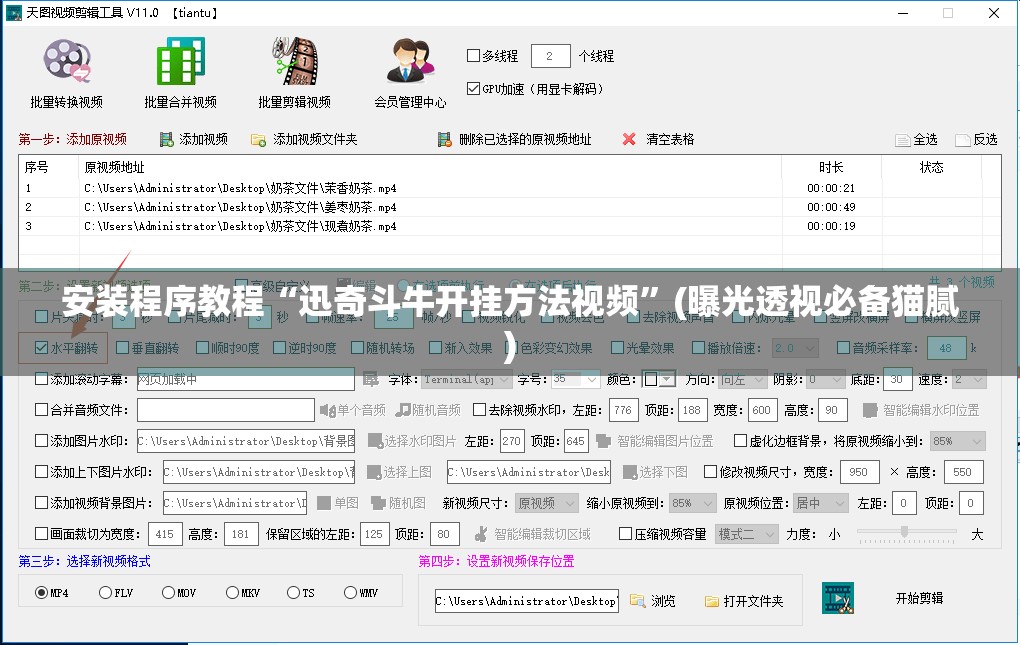Viewport: 1020px width, 645px height.
Task: Click font picker icon before 字体
Action: [x=370, y=379]
